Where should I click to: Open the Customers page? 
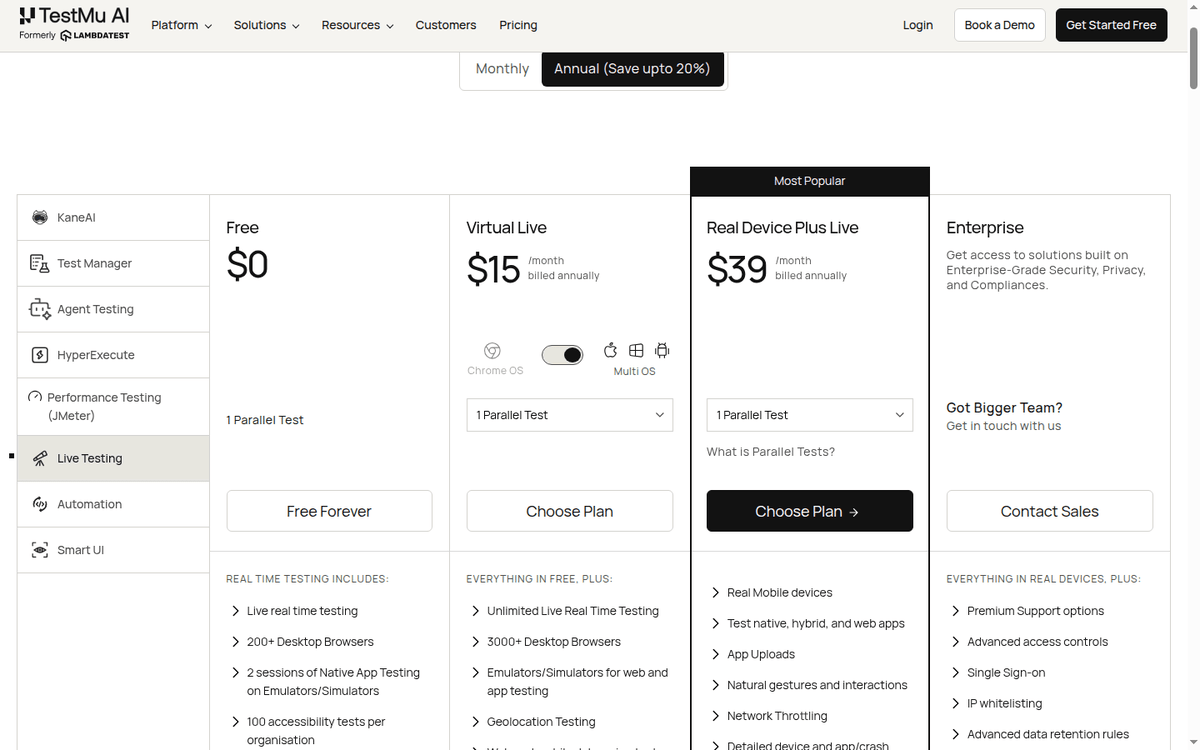click(446, 25)
